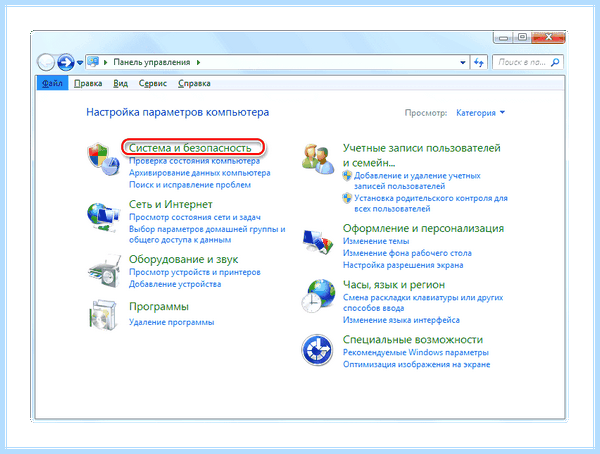This screenshot has width=600, height=454.
Task: Click the back navigation arrow button
Action: point(46,62)
